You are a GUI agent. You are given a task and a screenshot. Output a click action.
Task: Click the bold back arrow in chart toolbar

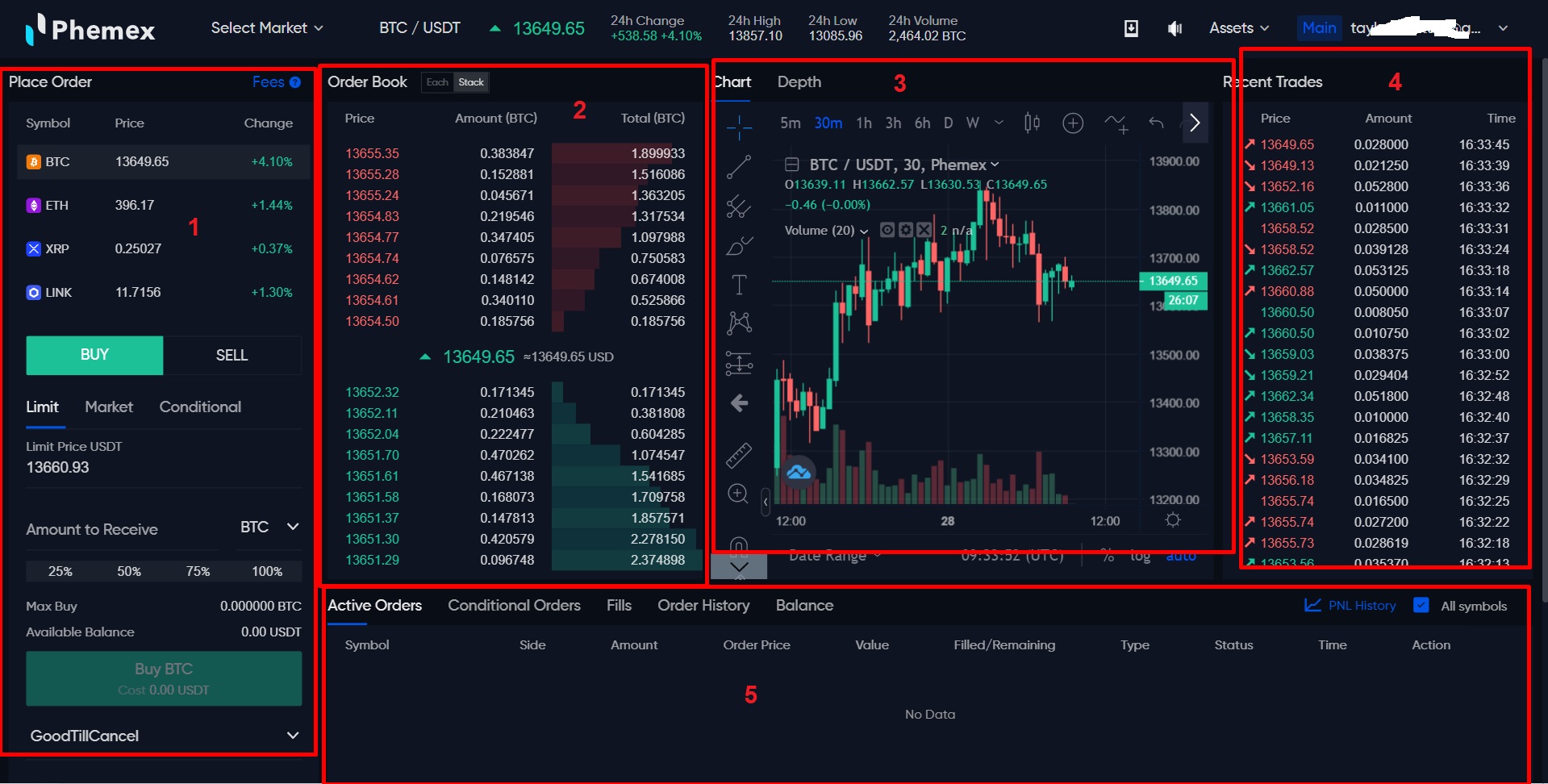(739, 402)
